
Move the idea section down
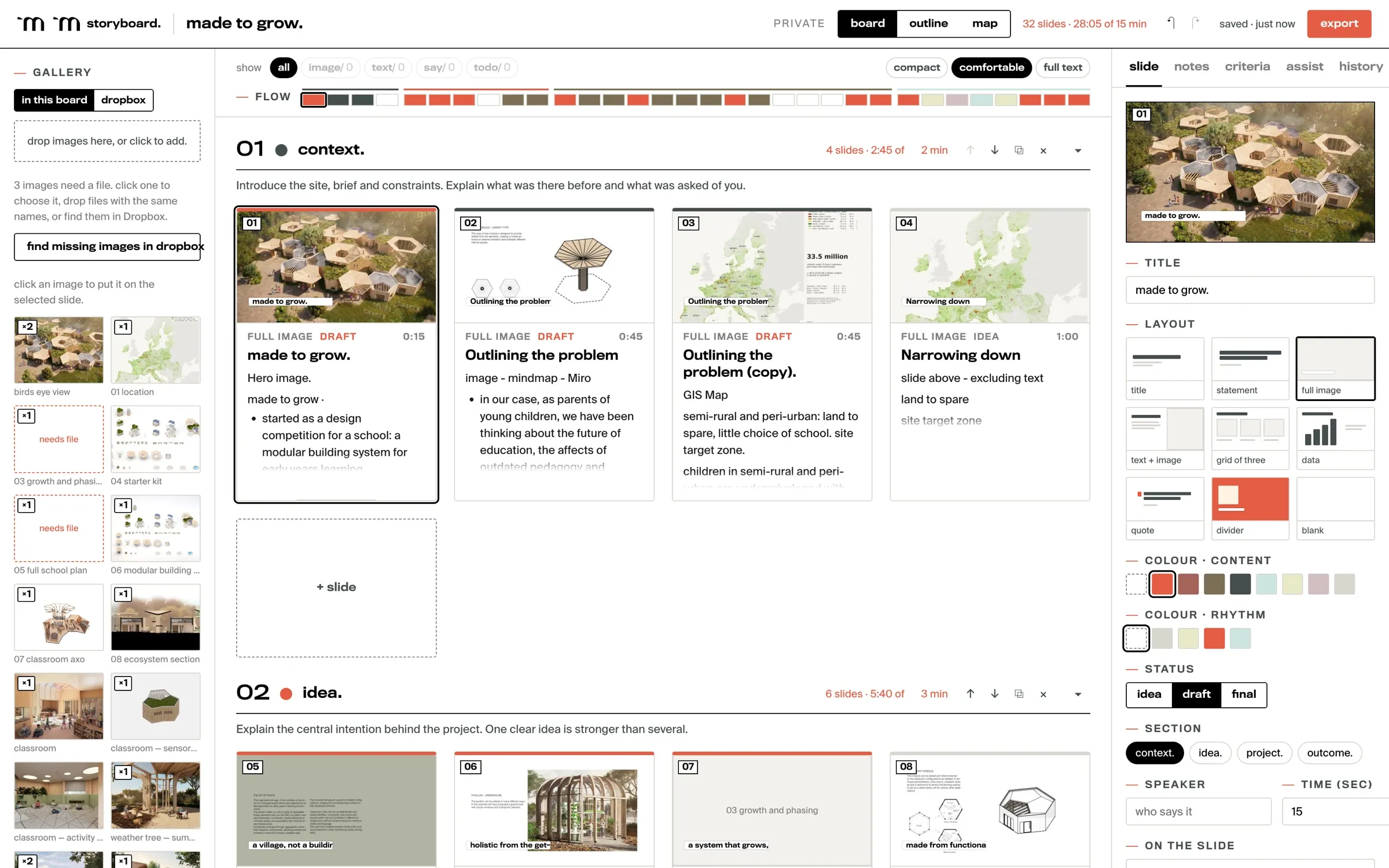click(995, 693)
